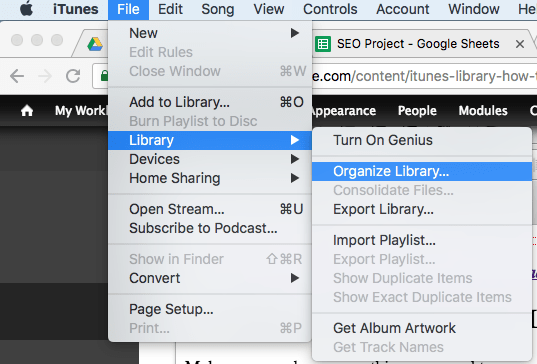537x364 pixels.
Task: Click the browser forward arrow
Action: pyautogui.click(x=45, y=76)
